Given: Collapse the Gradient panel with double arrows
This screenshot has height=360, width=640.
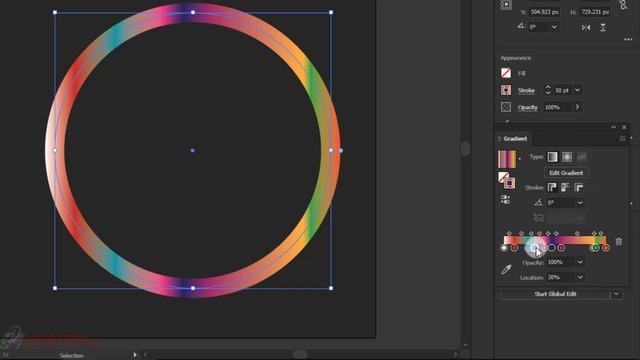Looking at the screenshot, I should pyautogui.click(x=613, y=127).
